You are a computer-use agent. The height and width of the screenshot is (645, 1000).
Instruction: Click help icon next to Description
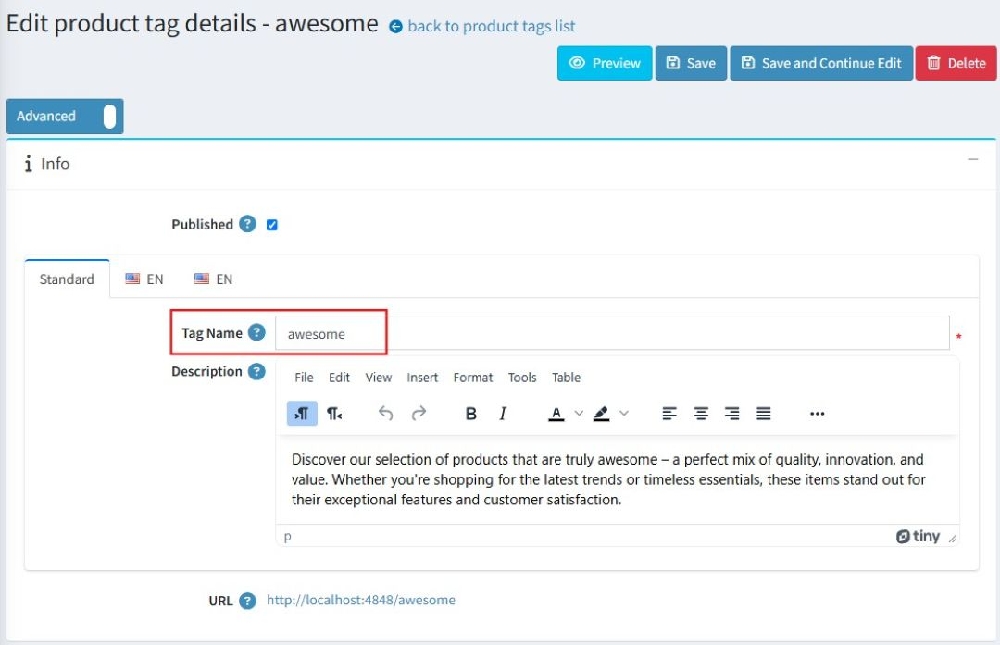tap(256, 371)
